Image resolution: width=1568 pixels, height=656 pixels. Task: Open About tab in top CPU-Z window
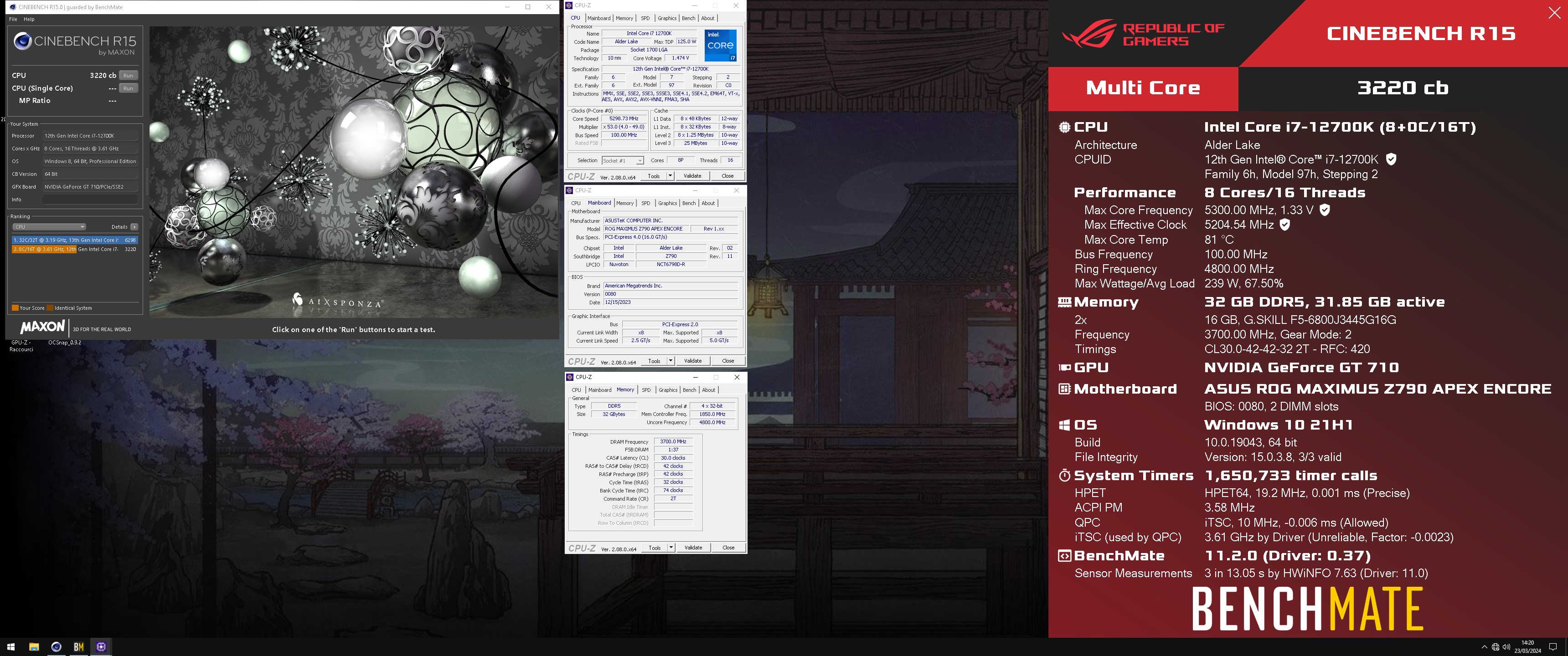708,18
